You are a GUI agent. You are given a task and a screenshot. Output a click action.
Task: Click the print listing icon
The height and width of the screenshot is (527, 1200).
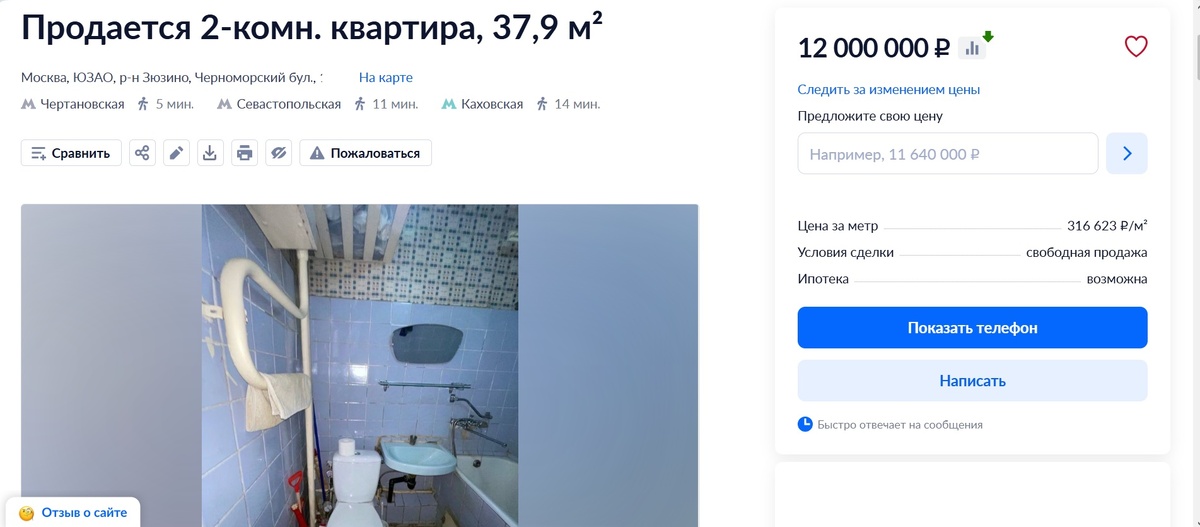[x=245, y=153]
